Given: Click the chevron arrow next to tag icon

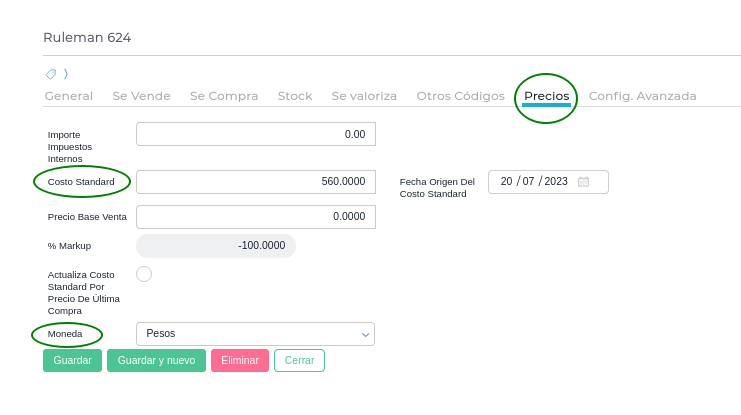Looking at the screenshot, I should tap(66, 74).
